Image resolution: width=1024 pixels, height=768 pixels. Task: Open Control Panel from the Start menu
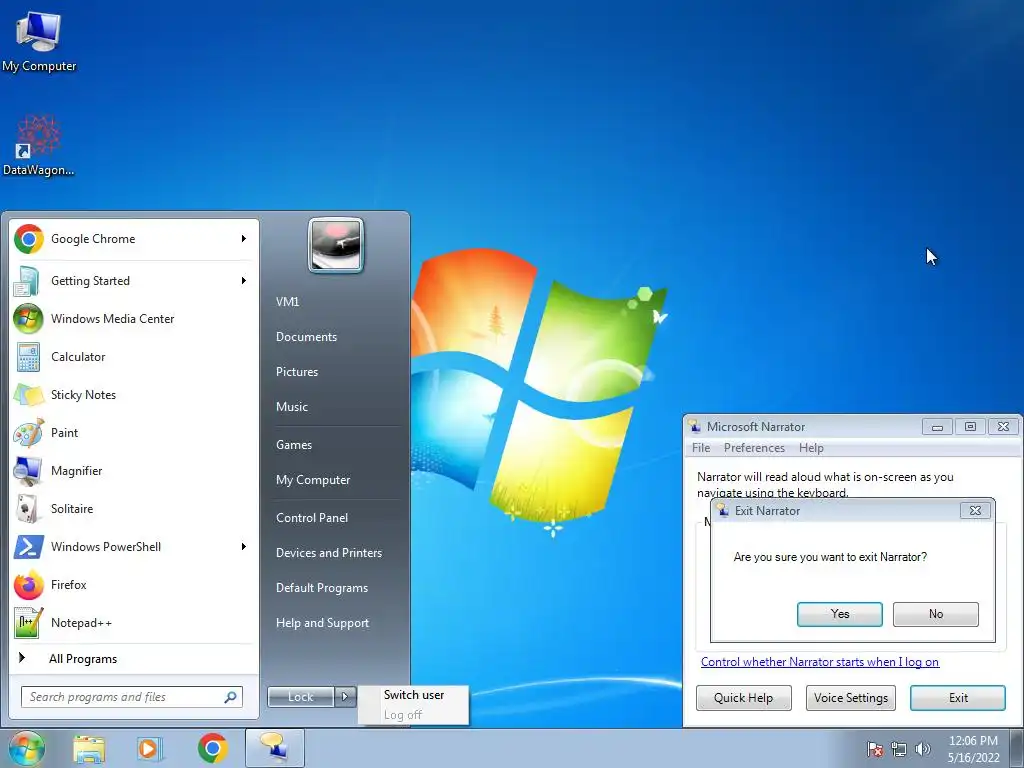point(312,518)
